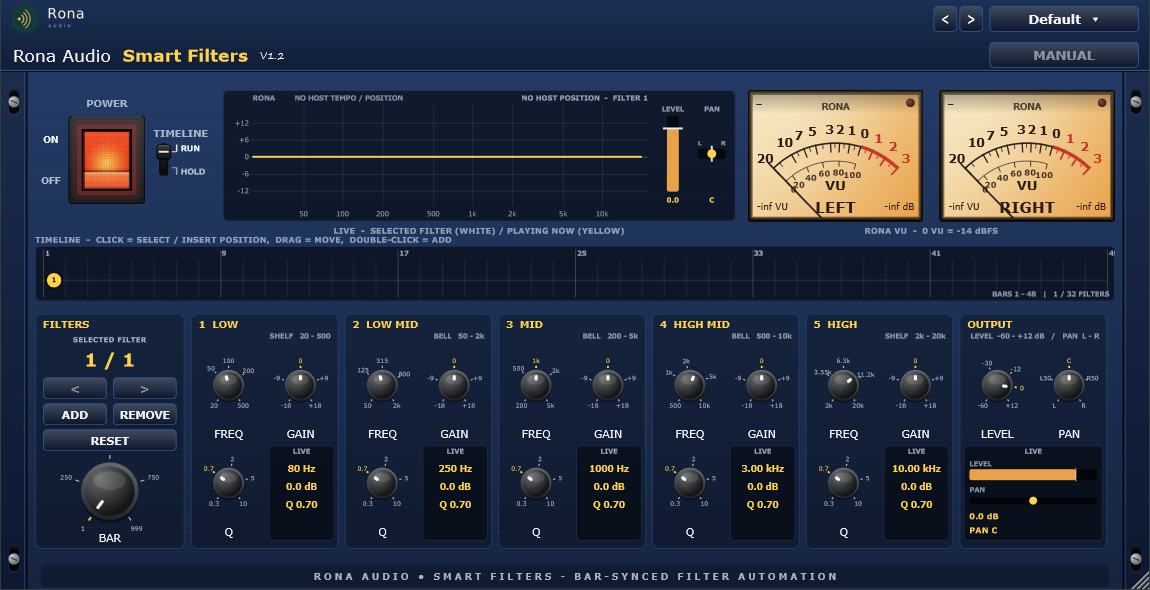Click the ADD filter button
1150x590 pixels.
75,415
